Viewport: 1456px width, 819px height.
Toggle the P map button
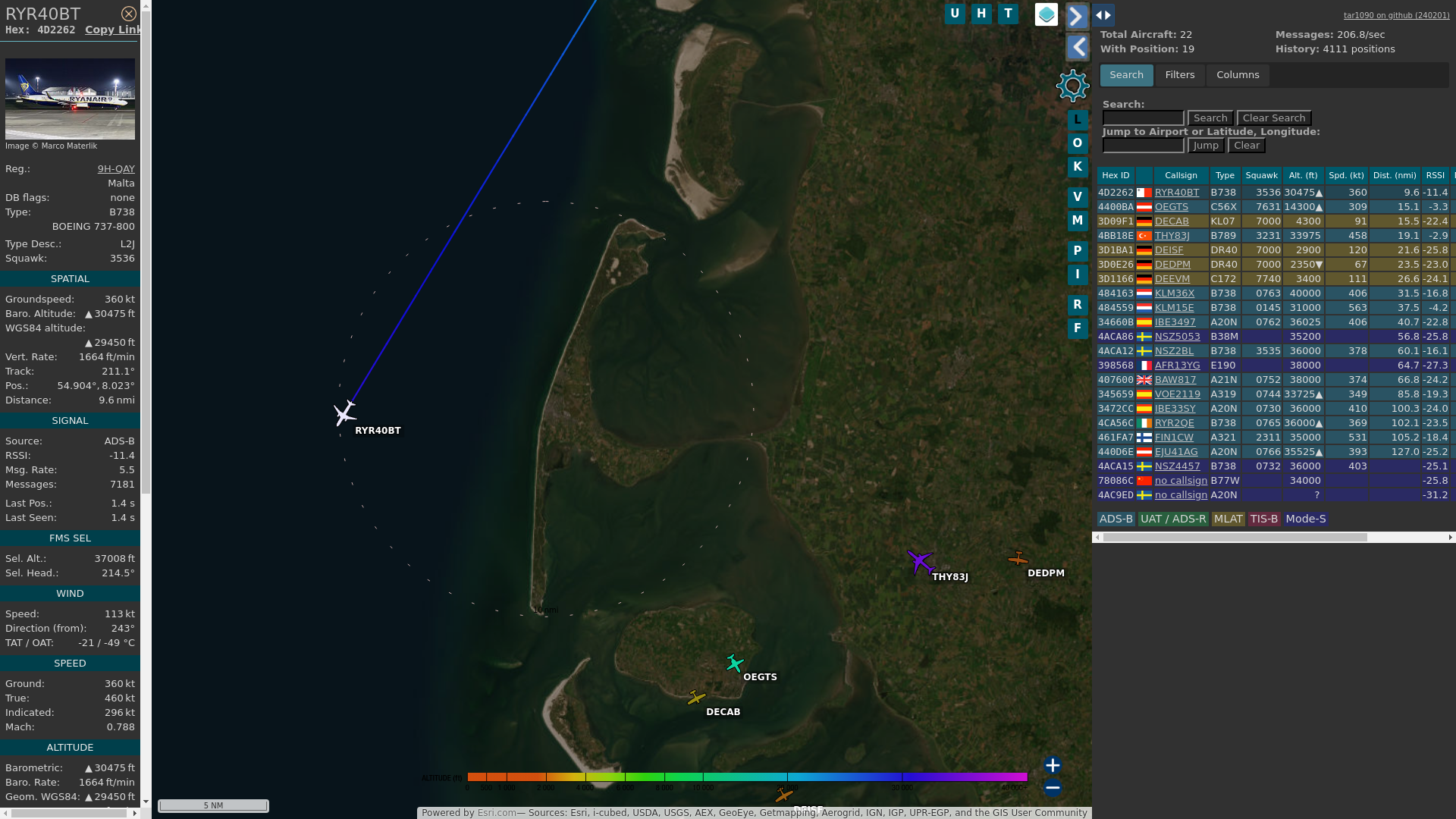coord(1078,251)
